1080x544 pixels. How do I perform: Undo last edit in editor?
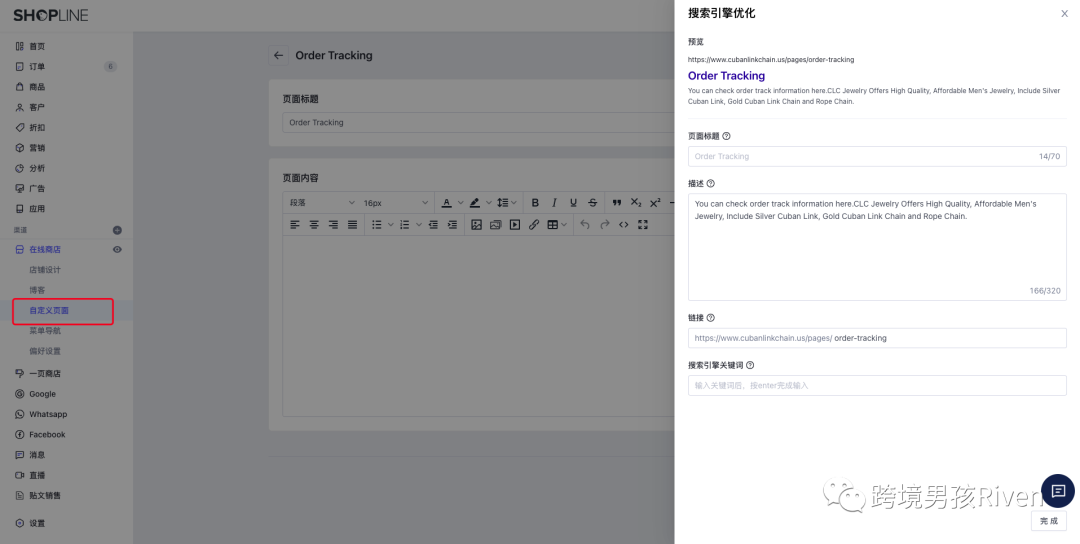tap(585, 224)
